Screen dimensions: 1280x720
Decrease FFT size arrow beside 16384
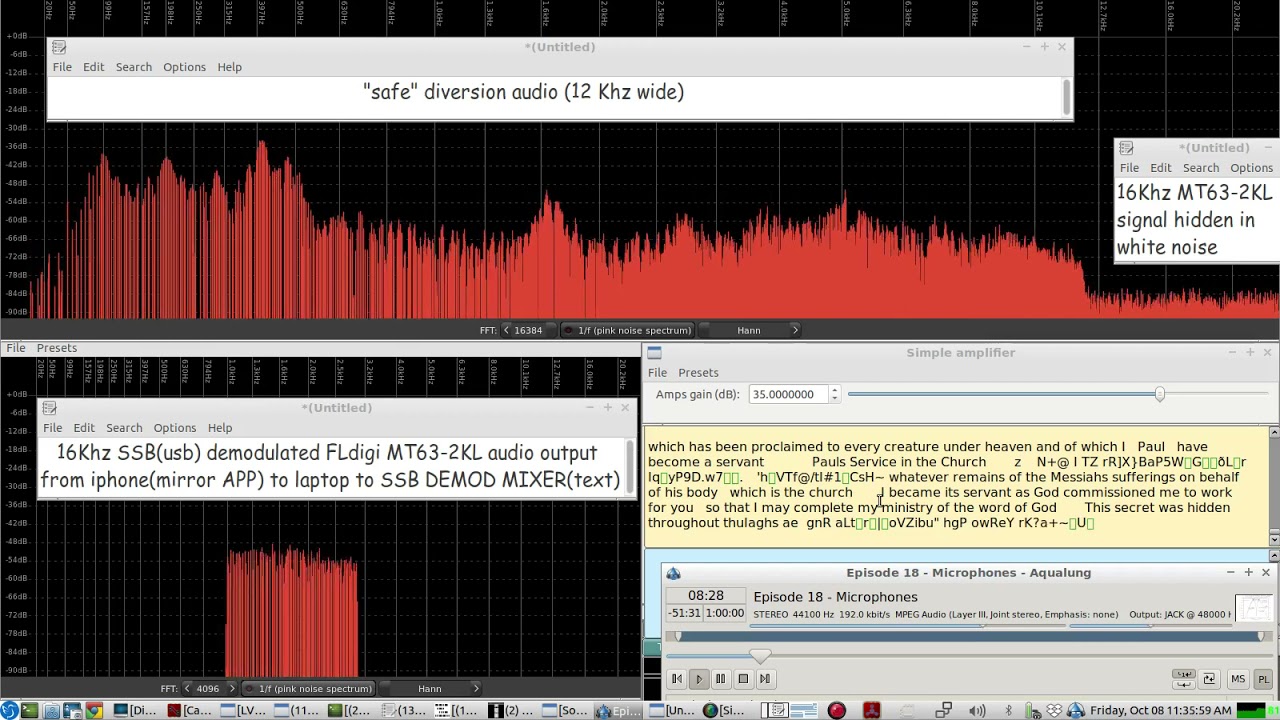tap(507, 330)
